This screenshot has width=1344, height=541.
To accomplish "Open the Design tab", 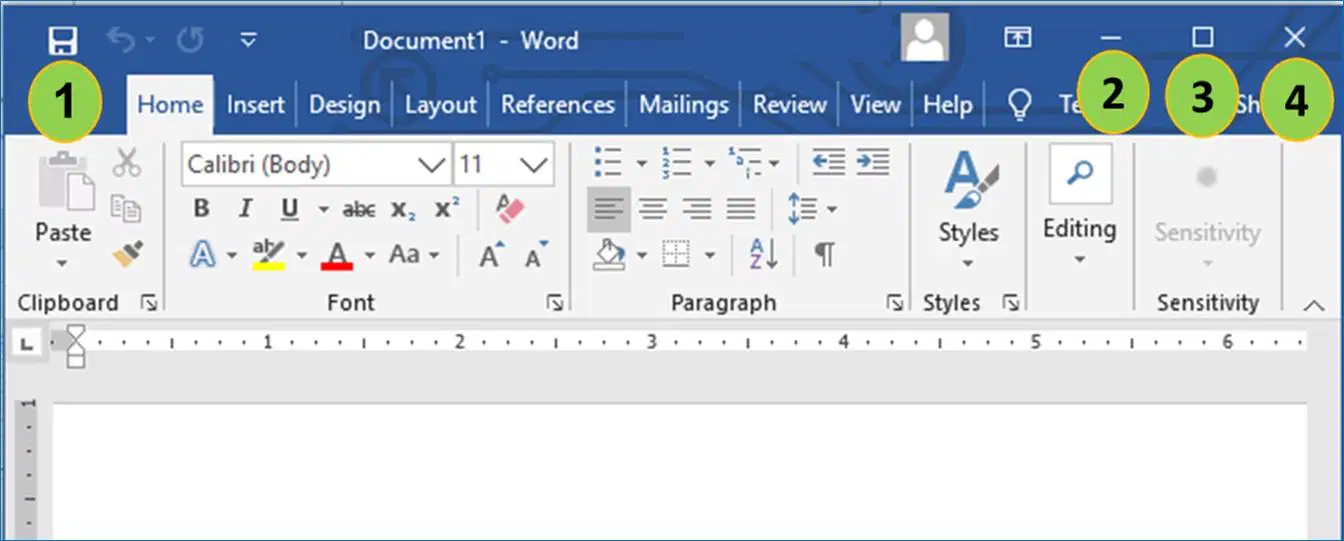I will tap(344, 104).
